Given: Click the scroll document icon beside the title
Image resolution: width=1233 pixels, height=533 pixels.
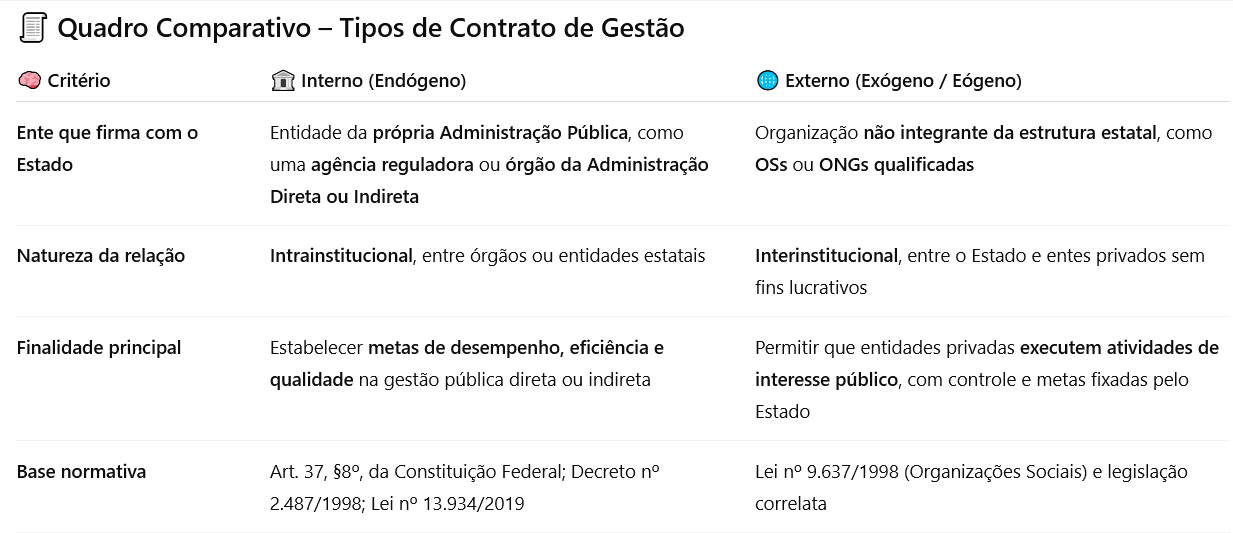Looking at the screenshot, I should [33, 28].
